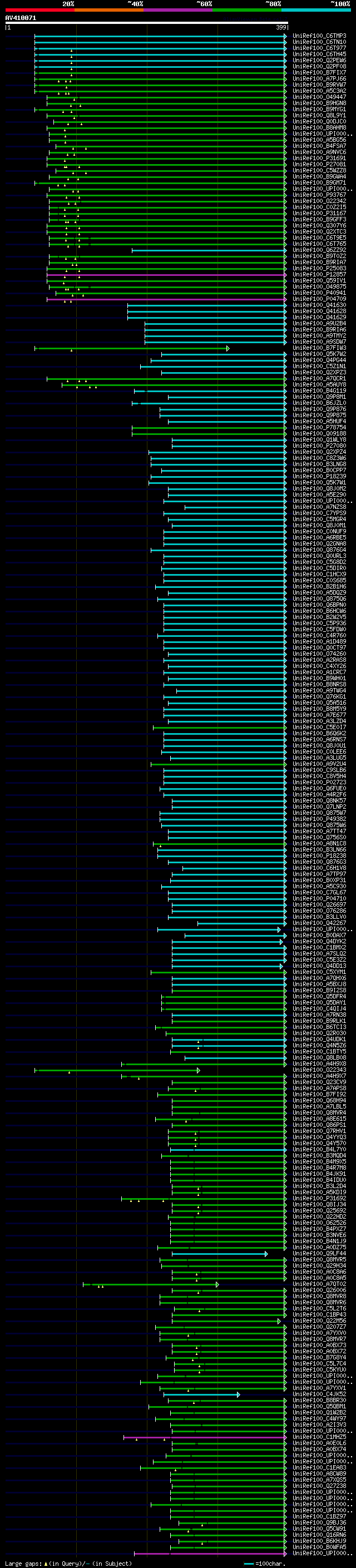Select hit label UniRef100_P93767
The width and height of the screenshot is (356, 1568).
tap(319, 195)
